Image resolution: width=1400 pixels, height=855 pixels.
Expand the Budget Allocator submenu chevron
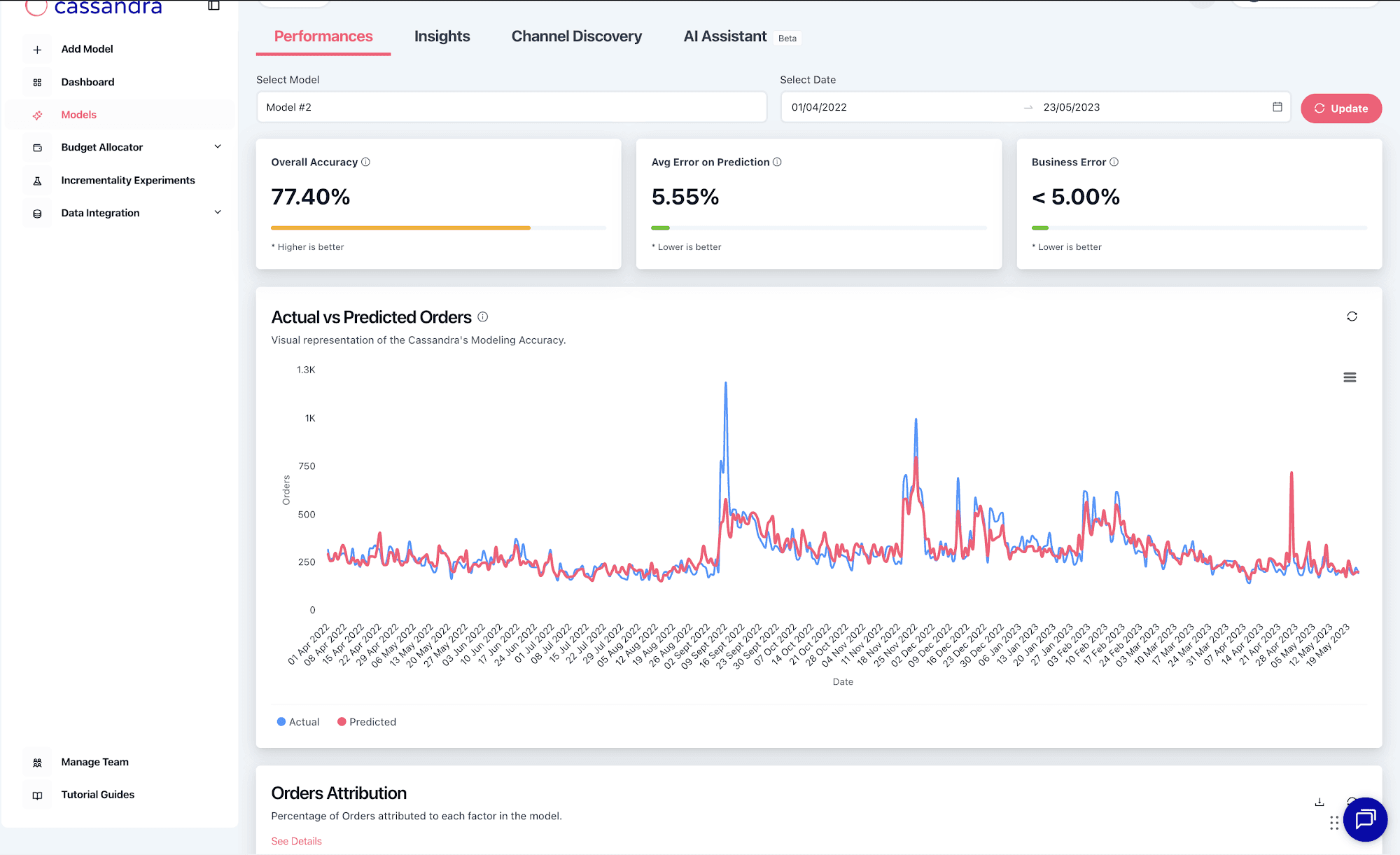(x=218, y=146)
